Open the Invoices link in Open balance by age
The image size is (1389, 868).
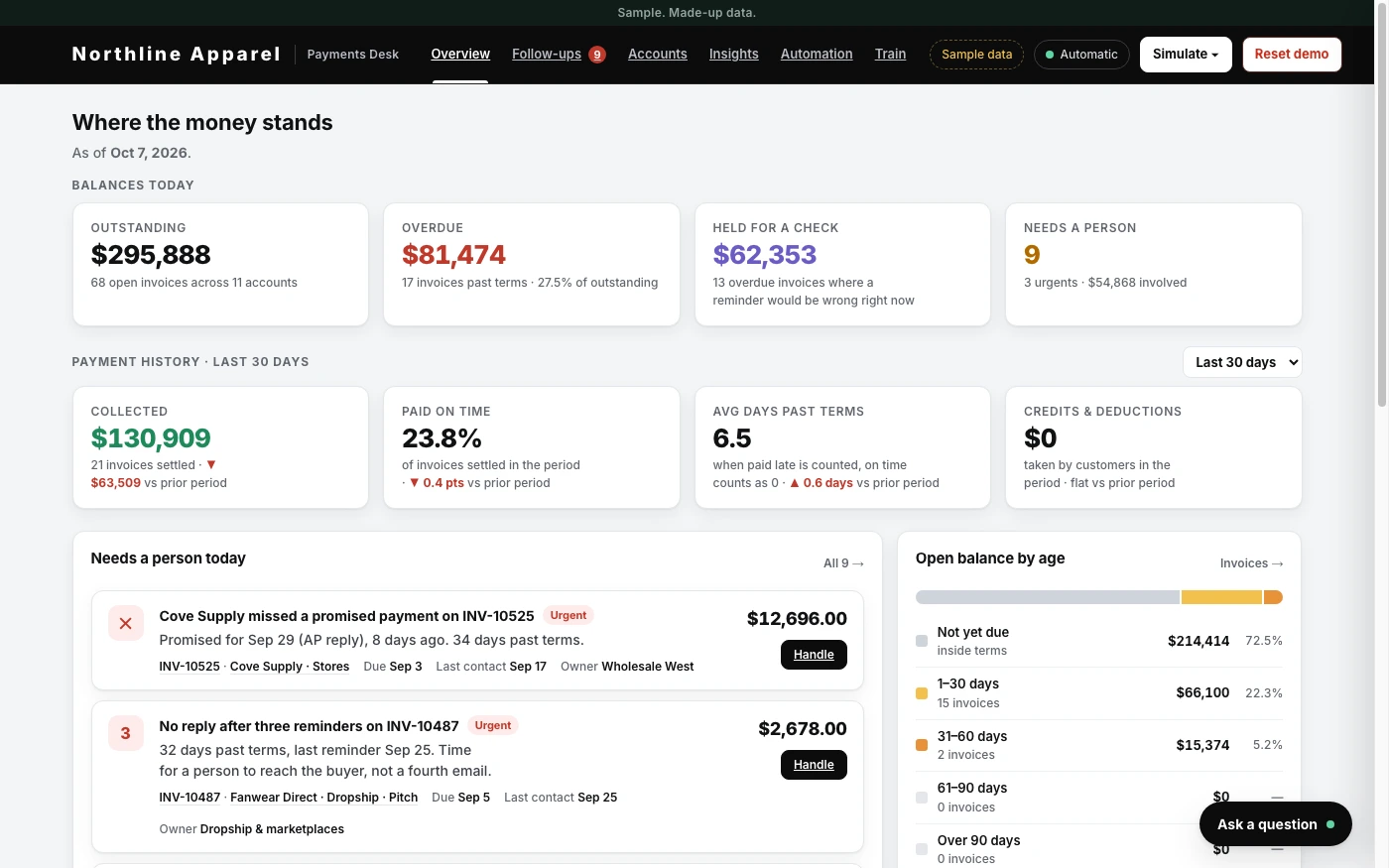click(x=1251, y=563)
